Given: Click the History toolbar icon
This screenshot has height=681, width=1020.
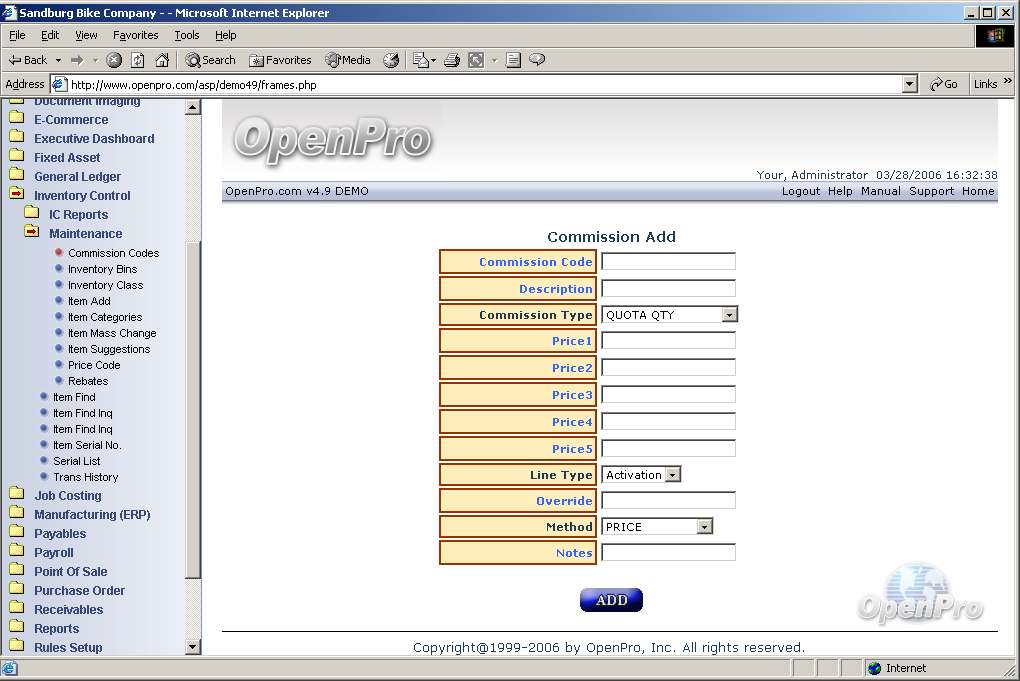Looking at the screenshot, I should click(391, 60).
